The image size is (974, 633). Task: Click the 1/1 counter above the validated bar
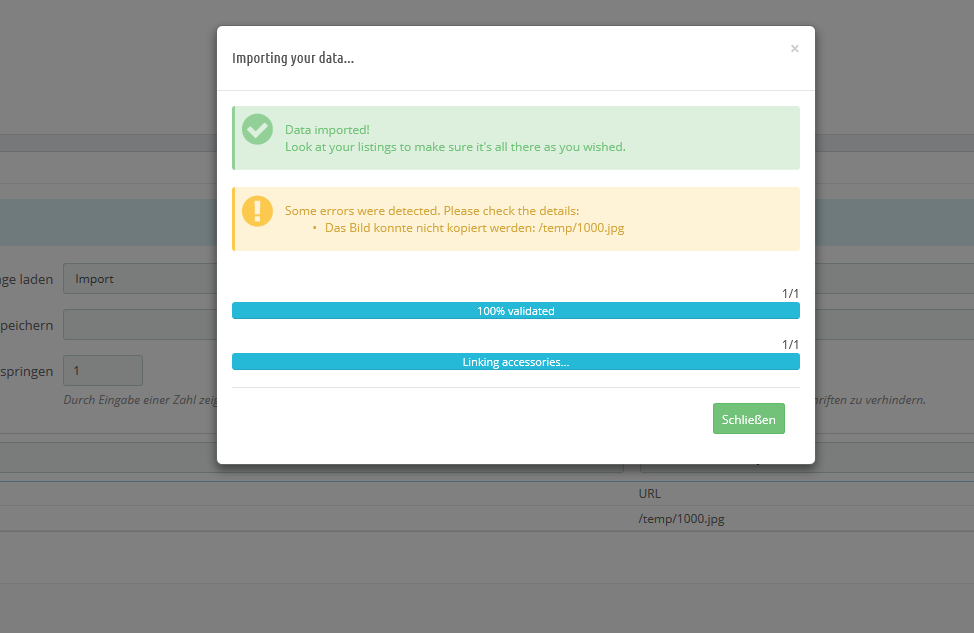(790, 294)
